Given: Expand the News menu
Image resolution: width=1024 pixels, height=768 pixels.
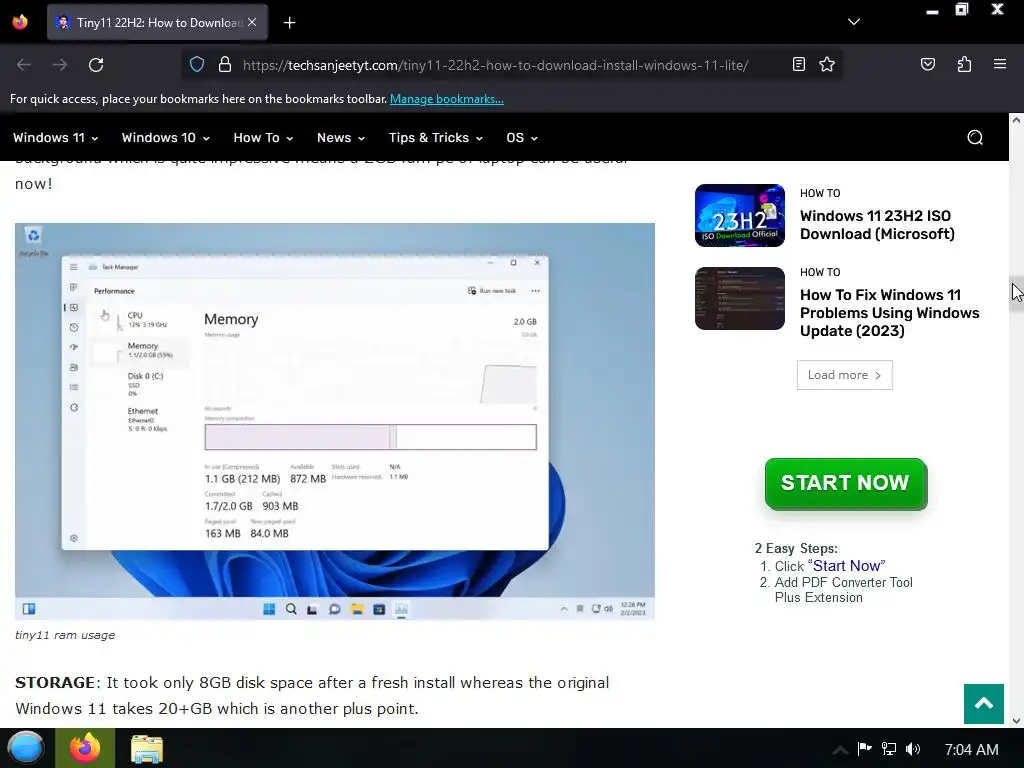Looking at the screenshot, I should 341,138.
